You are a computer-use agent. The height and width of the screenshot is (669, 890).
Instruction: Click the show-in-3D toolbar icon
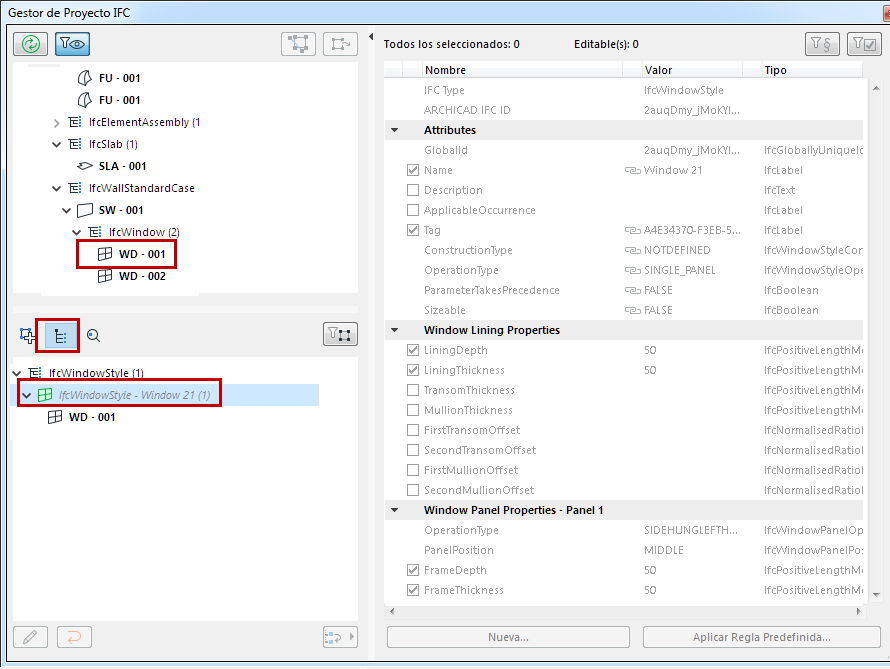[340, 44]
